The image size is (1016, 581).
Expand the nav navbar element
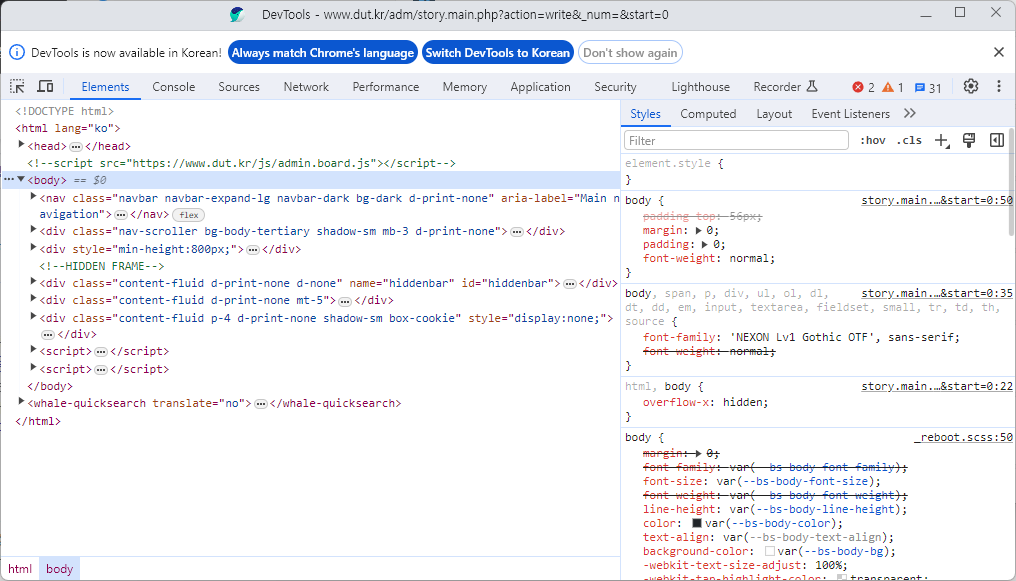pos(33,197)
